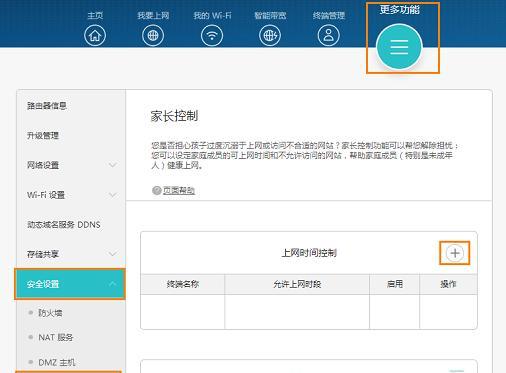Click the 安全设置 sidebar label
This screenshot has height=373, width=506.
point(43,284)
